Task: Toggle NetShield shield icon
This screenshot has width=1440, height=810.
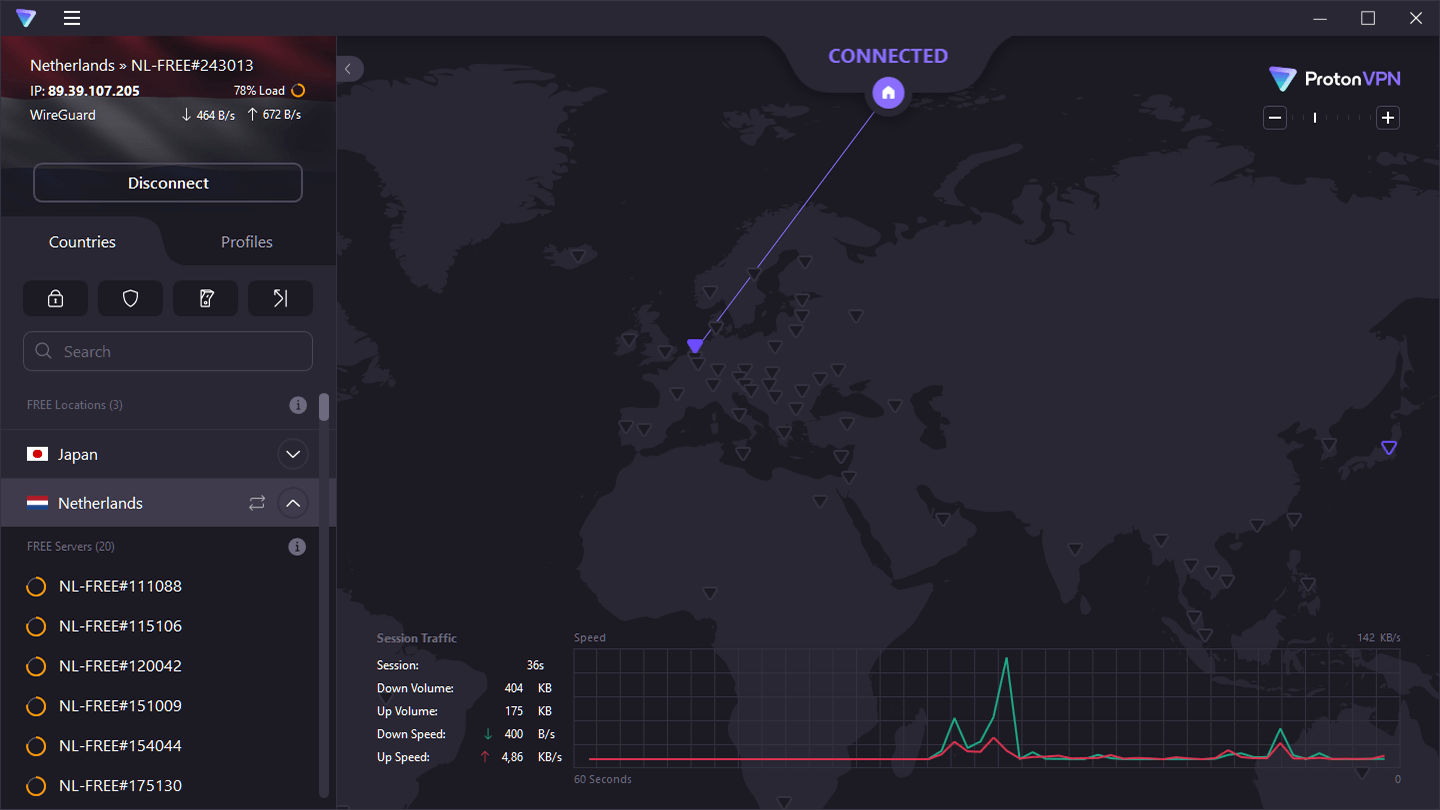Action: click(130, 298)
